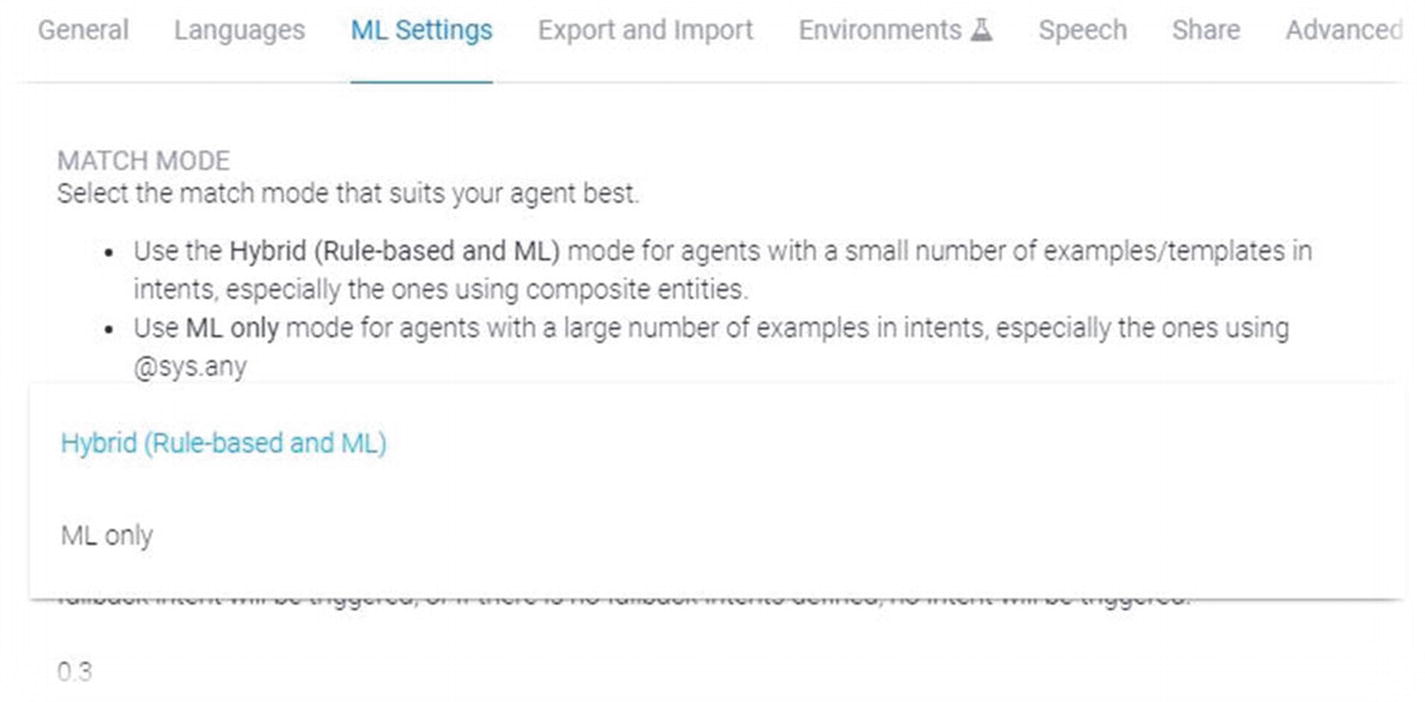Screen dimensions: 1425x702
Task: Click the 0.3 threshold value field
Action: (x=75, y=672)
